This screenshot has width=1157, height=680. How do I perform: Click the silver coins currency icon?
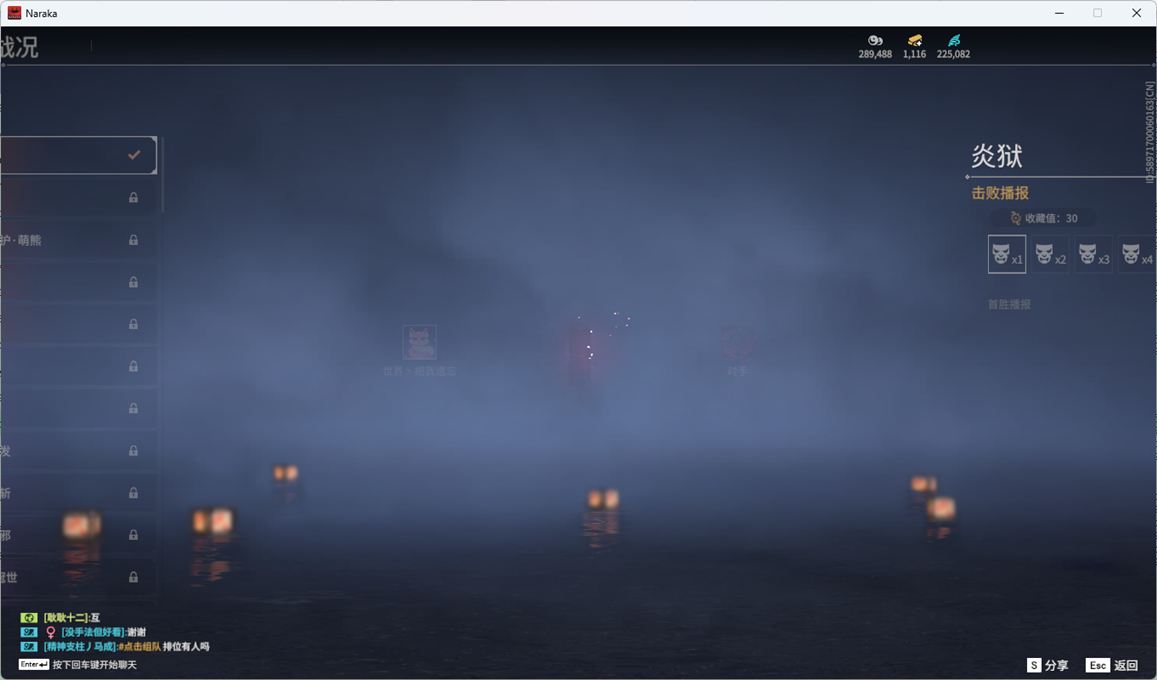(x=875, y=41)
